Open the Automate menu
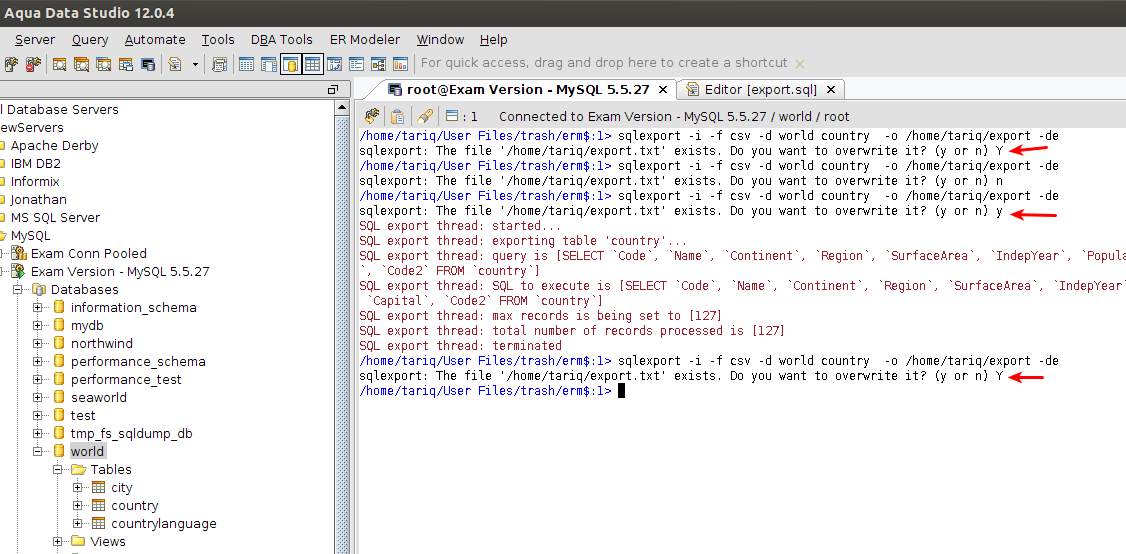The width and height of the screenshot is (1126, 554). click(155, 40)
